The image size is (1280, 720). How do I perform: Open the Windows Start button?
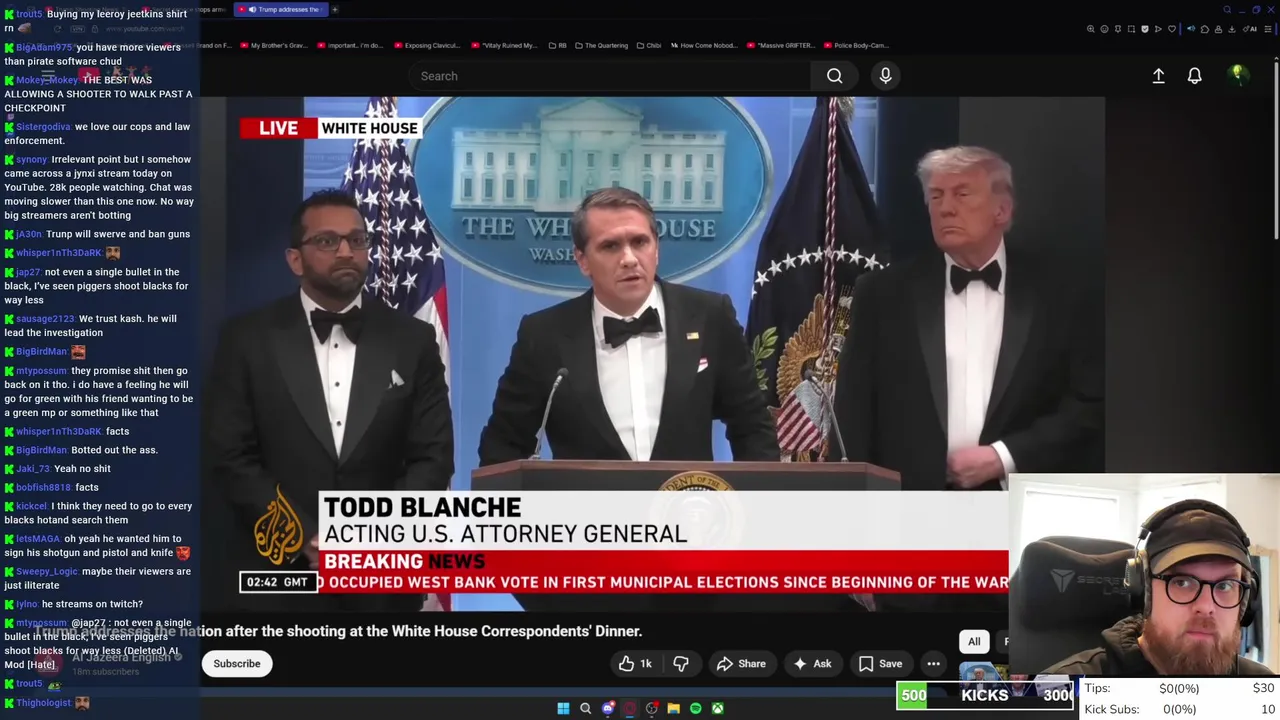[x=563, y=708]
